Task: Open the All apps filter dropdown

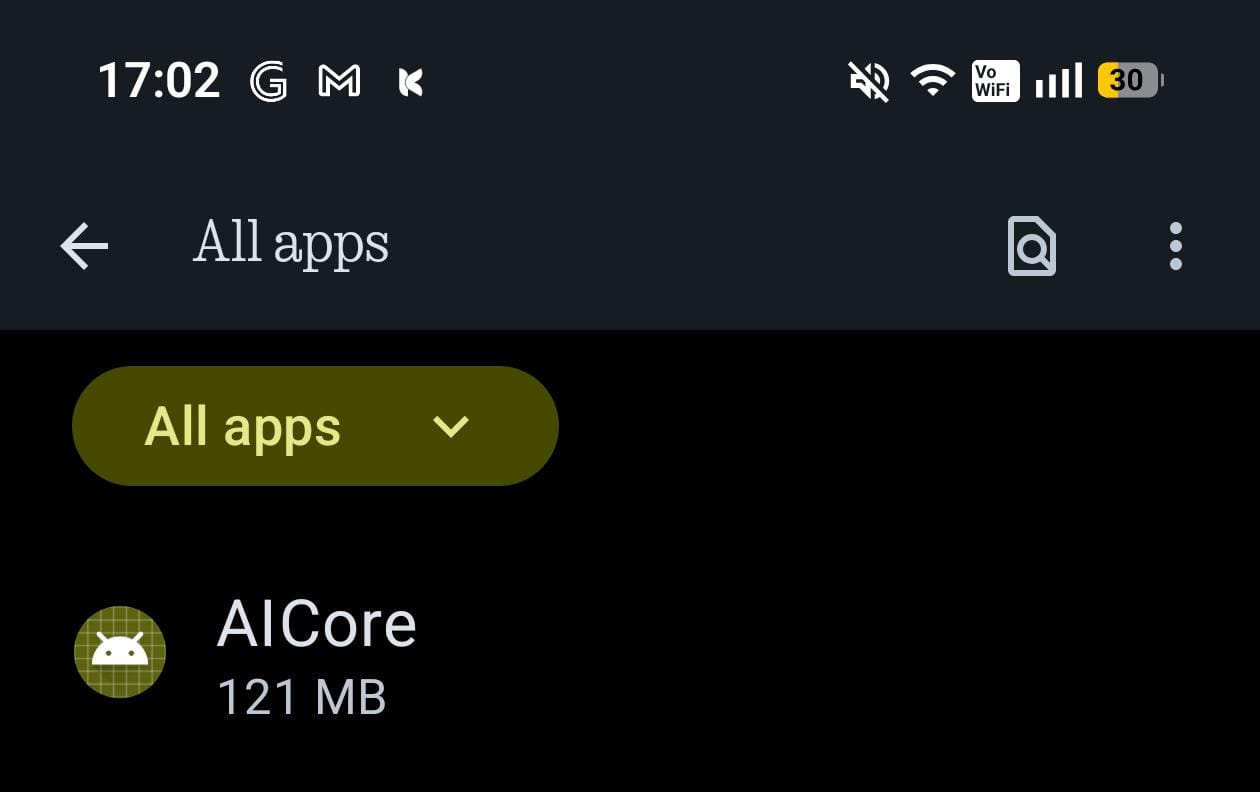Action: (x=315, y=426)
